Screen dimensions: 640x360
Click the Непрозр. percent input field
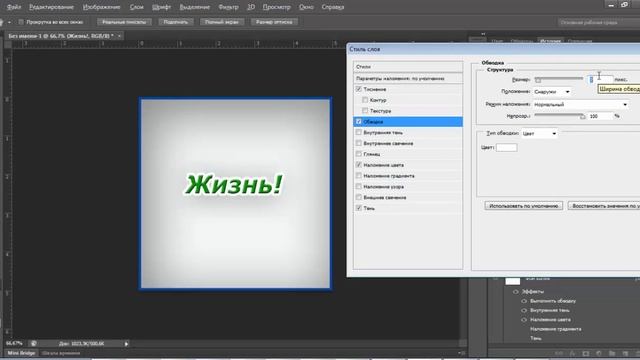[x=600, y=116]
